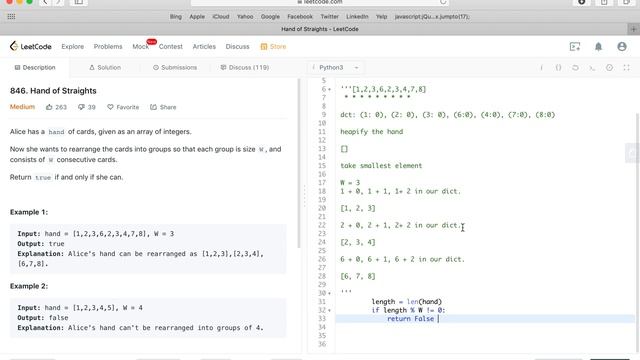This screenshot has width=640, height=360.
Task: Click the 'Example 1:' heading
Action: tap(29, 212)
